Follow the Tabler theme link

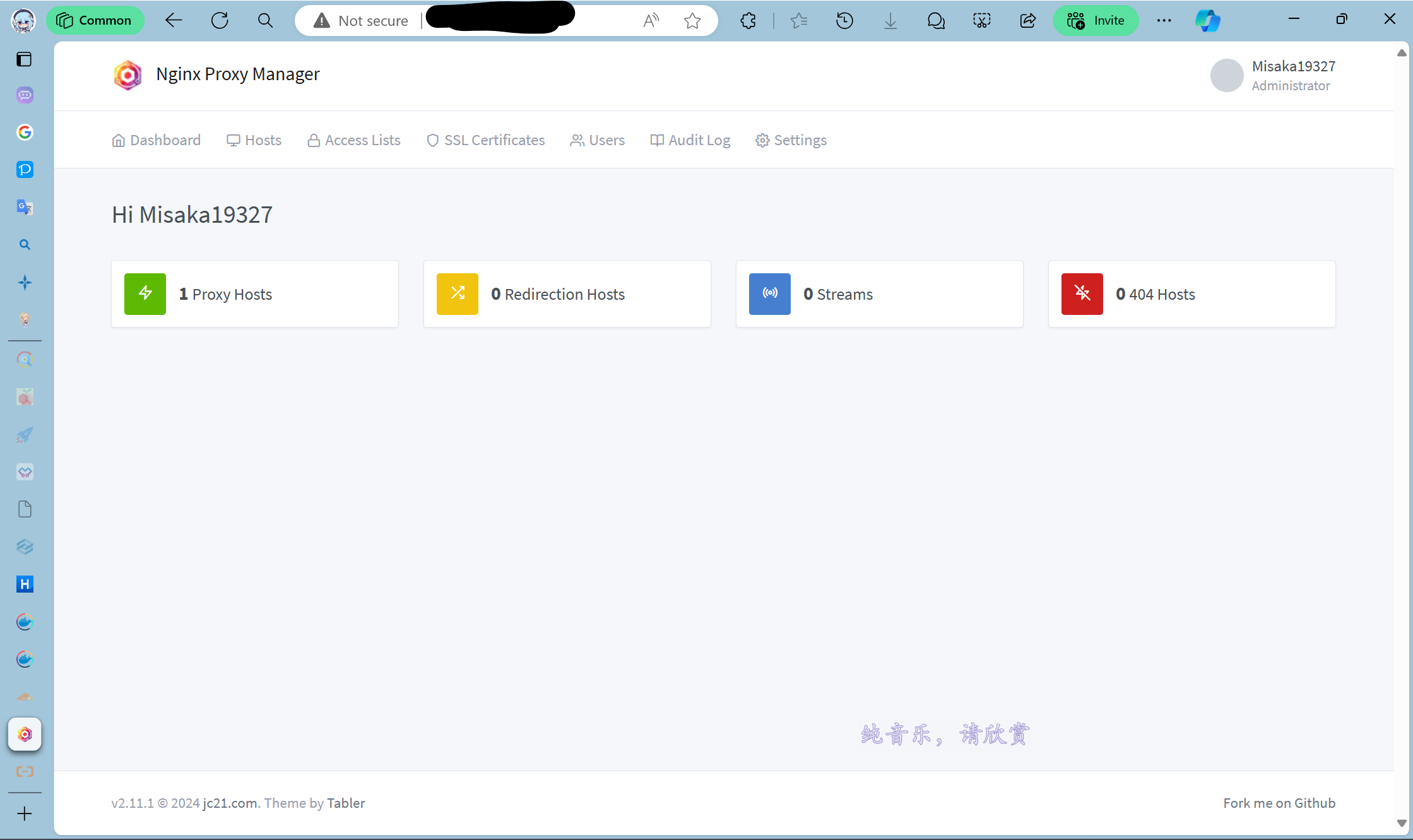(x=346, y=803)
